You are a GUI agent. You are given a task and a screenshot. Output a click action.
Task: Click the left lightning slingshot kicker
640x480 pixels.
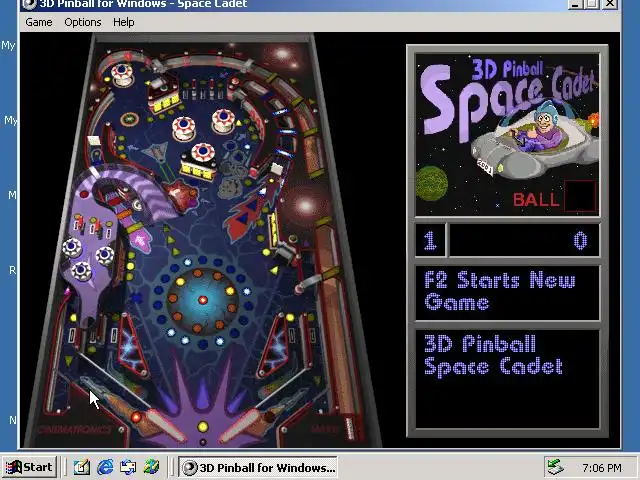133,345
